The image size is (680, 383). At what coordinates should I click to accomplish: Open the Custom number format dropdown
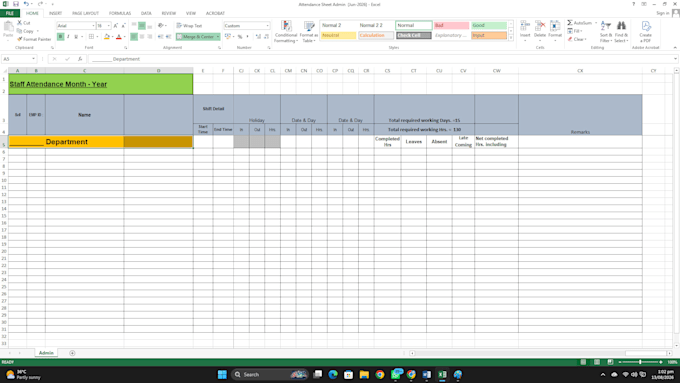268,26
